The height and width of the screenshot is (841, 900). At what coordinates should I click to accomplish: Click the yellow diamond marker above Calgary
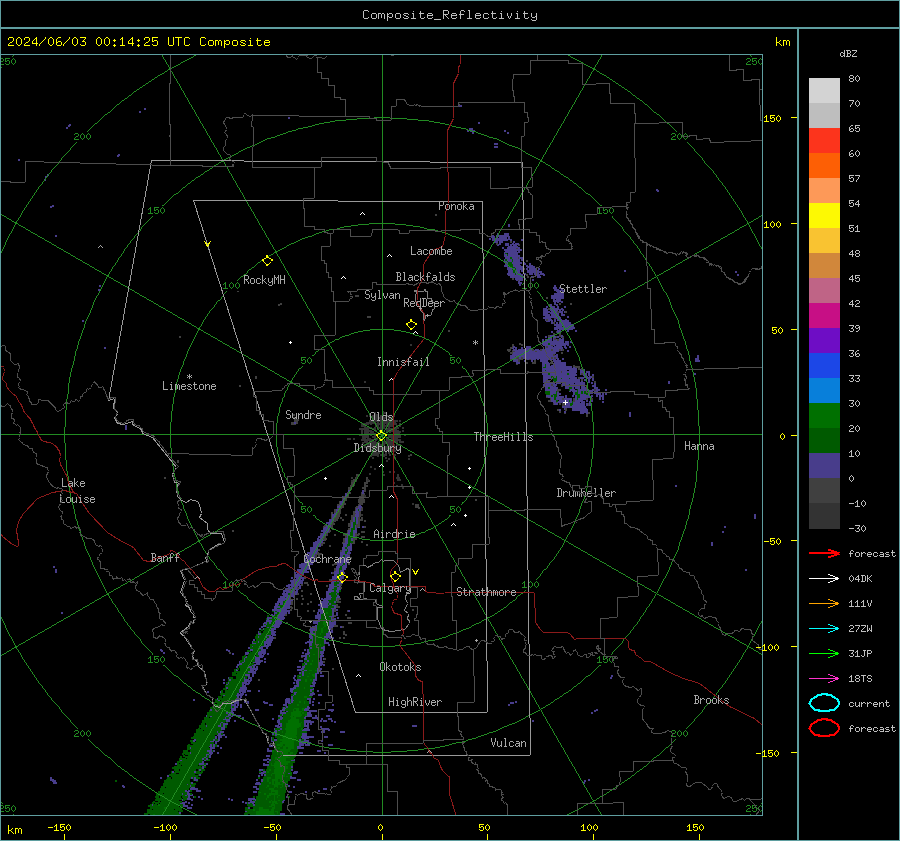[395, 576]
